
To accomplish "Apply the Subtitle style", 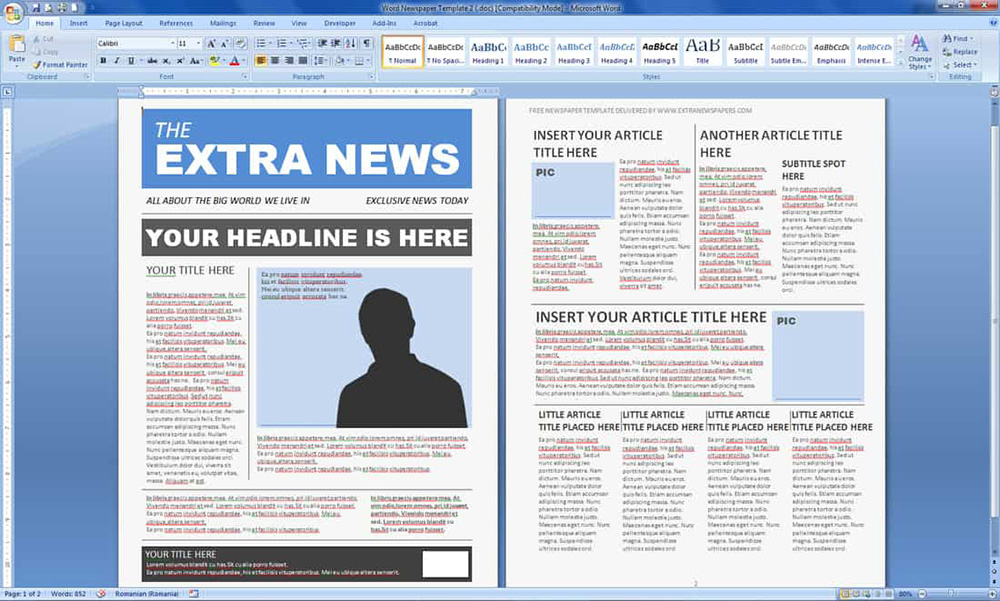I will [746, 52].
